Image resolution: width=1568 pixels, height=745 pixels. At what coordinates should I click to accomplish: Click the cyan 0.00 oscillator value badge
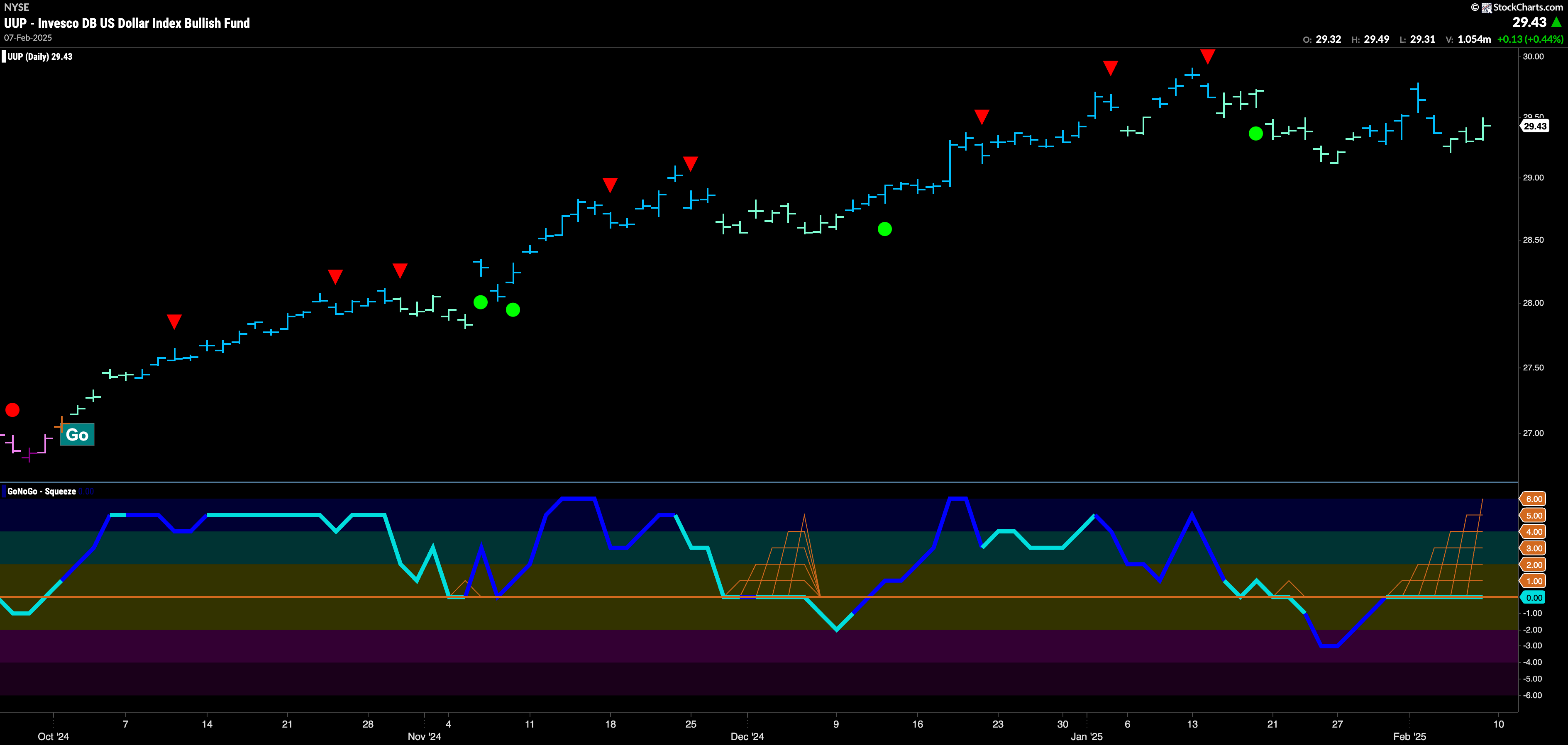(x=1533, y=597)
